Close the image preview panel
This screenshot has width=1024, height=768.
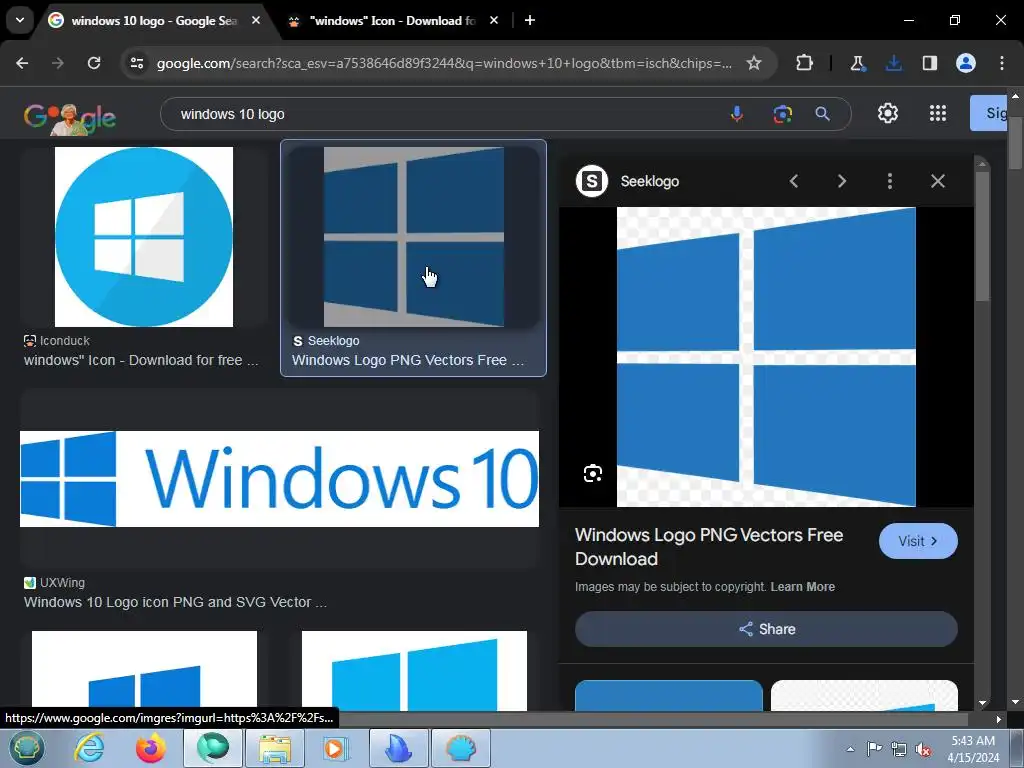tap(938, 181)
